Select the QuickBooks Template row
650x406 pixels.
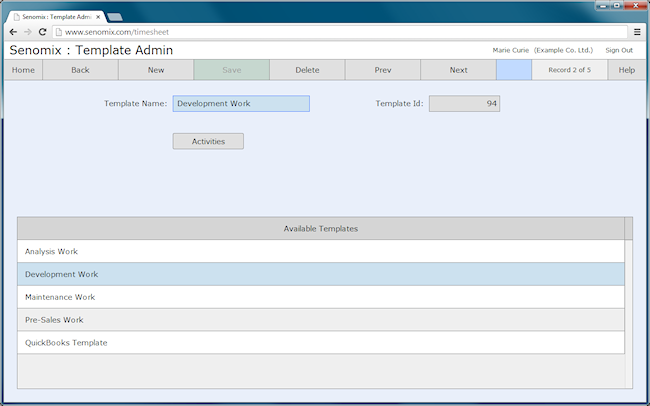coord(321,343)
